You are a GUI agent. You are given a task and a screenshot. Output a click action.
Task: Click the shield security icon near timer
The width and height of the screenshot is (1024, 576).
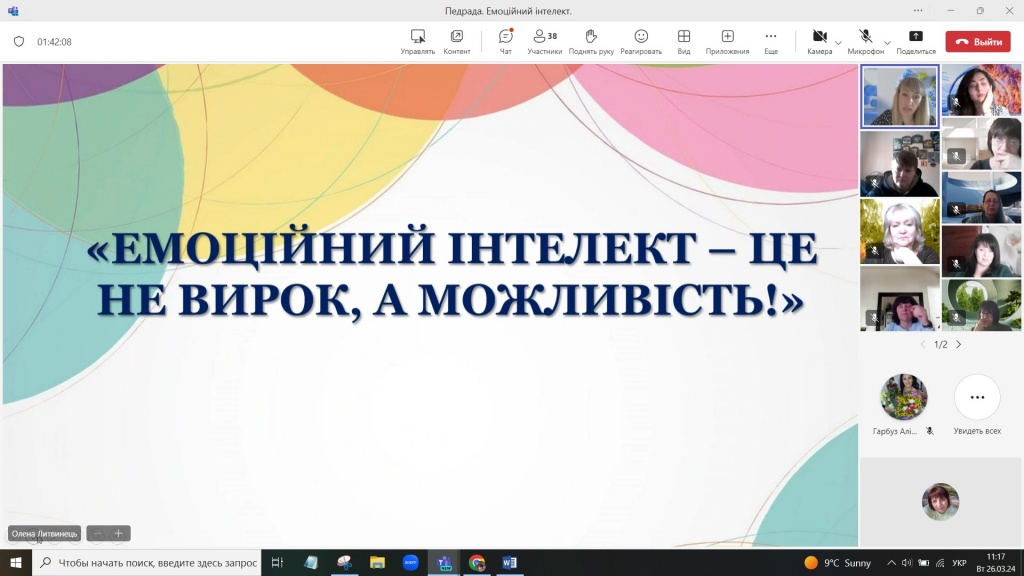pos(19,42)
